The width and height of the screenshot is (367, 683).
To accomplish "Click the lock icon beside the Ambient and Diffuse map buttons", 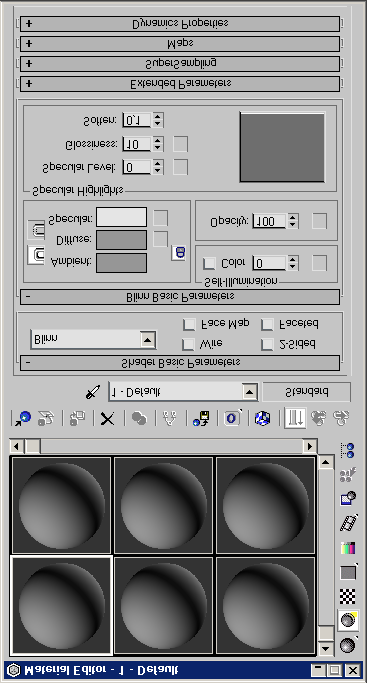I will [178, 252].
